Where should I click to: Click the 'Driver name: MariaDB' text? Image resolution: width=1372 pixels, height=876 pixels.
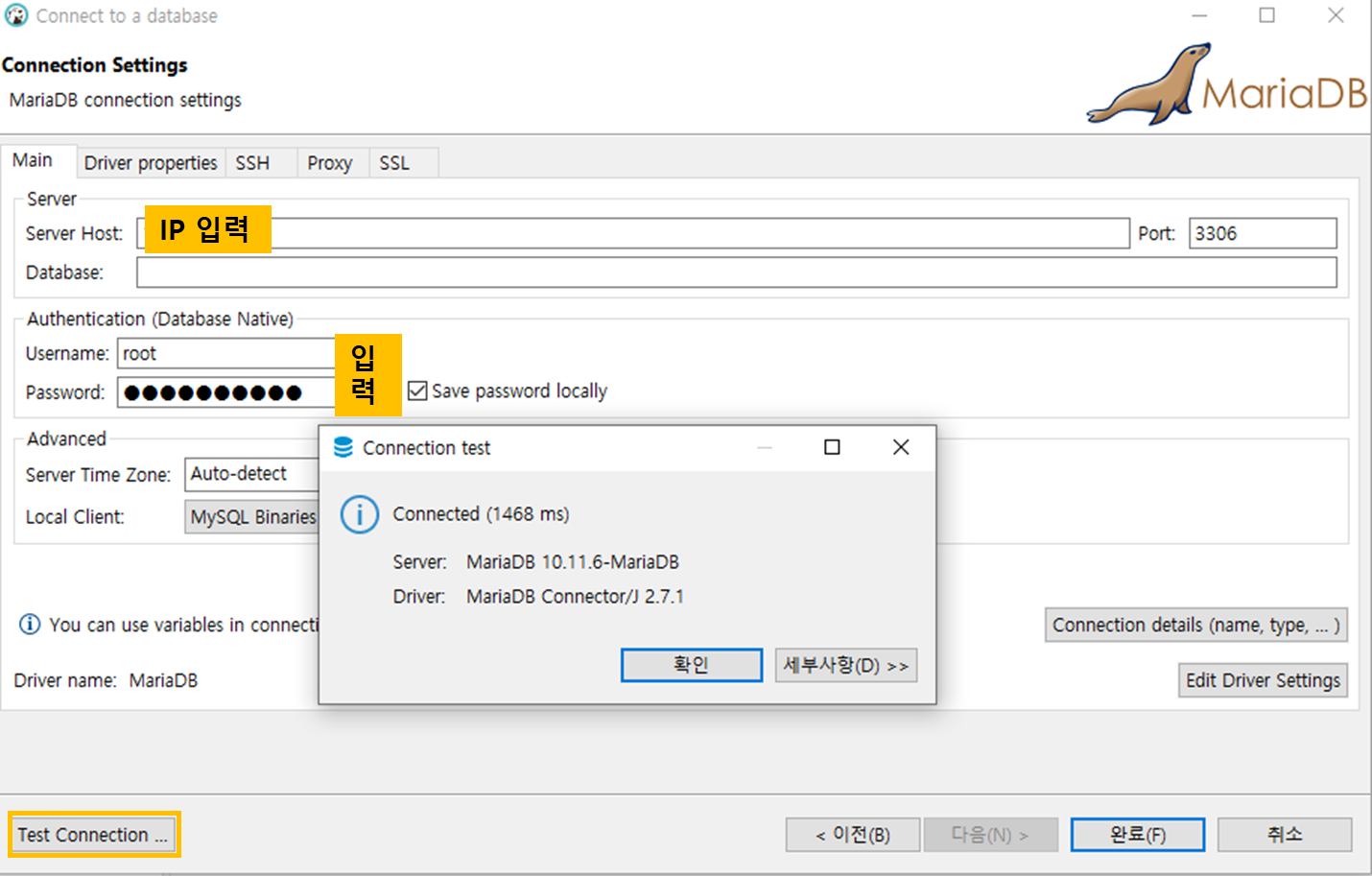tap(106, 680)
